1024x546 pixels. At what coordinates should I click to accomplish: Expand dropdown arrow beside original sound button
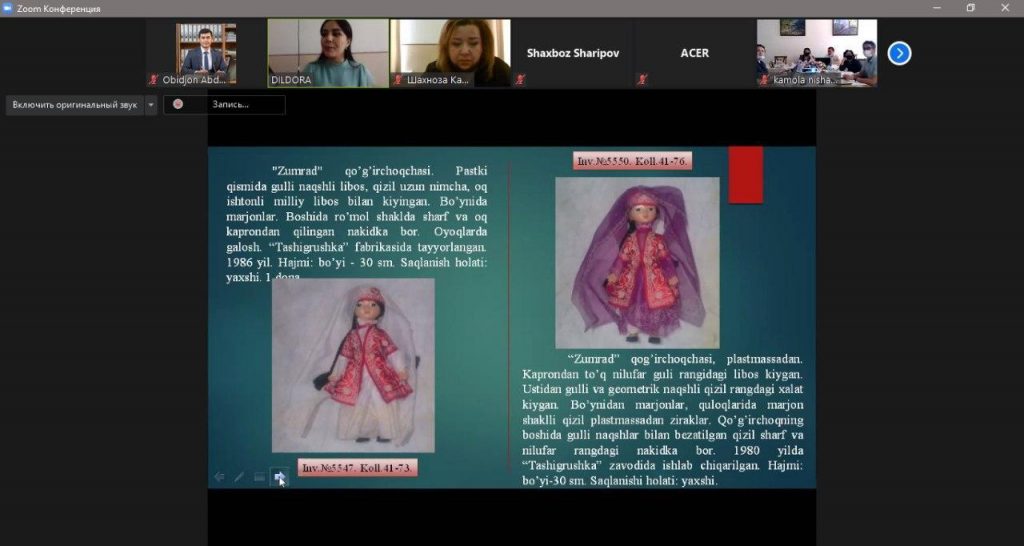[151, 104]
